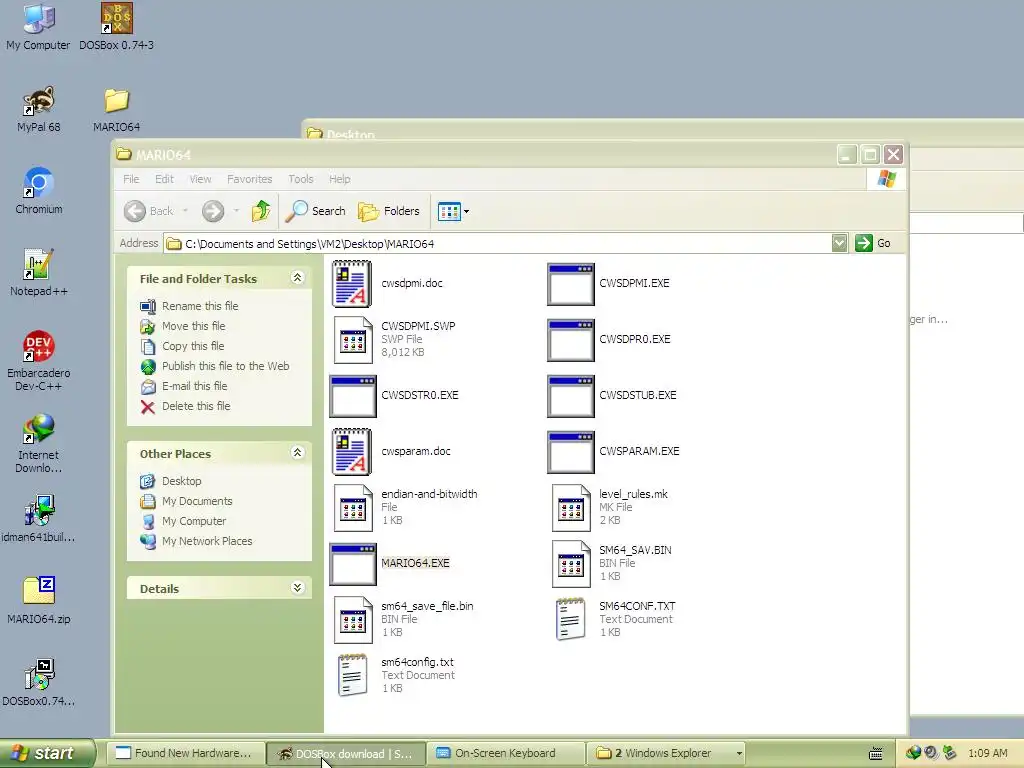Select the CWSDPMI.SWP file icon
1024x768 pixels.
coord(353,340)
